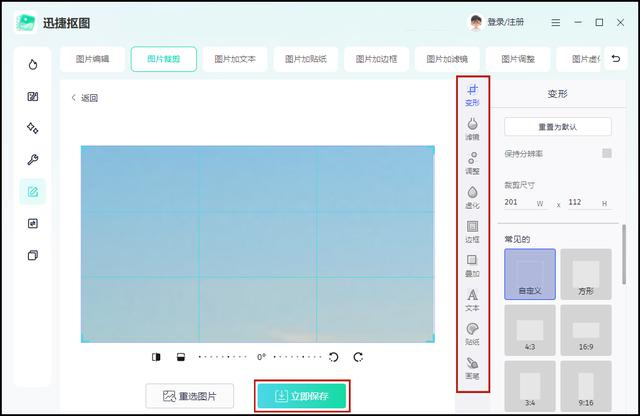The width and height of the screenshot is (640, 416).
Task: Open the image-edit sidebar icon below the flame
Action: pyautogui.click(x=33, y=96)
